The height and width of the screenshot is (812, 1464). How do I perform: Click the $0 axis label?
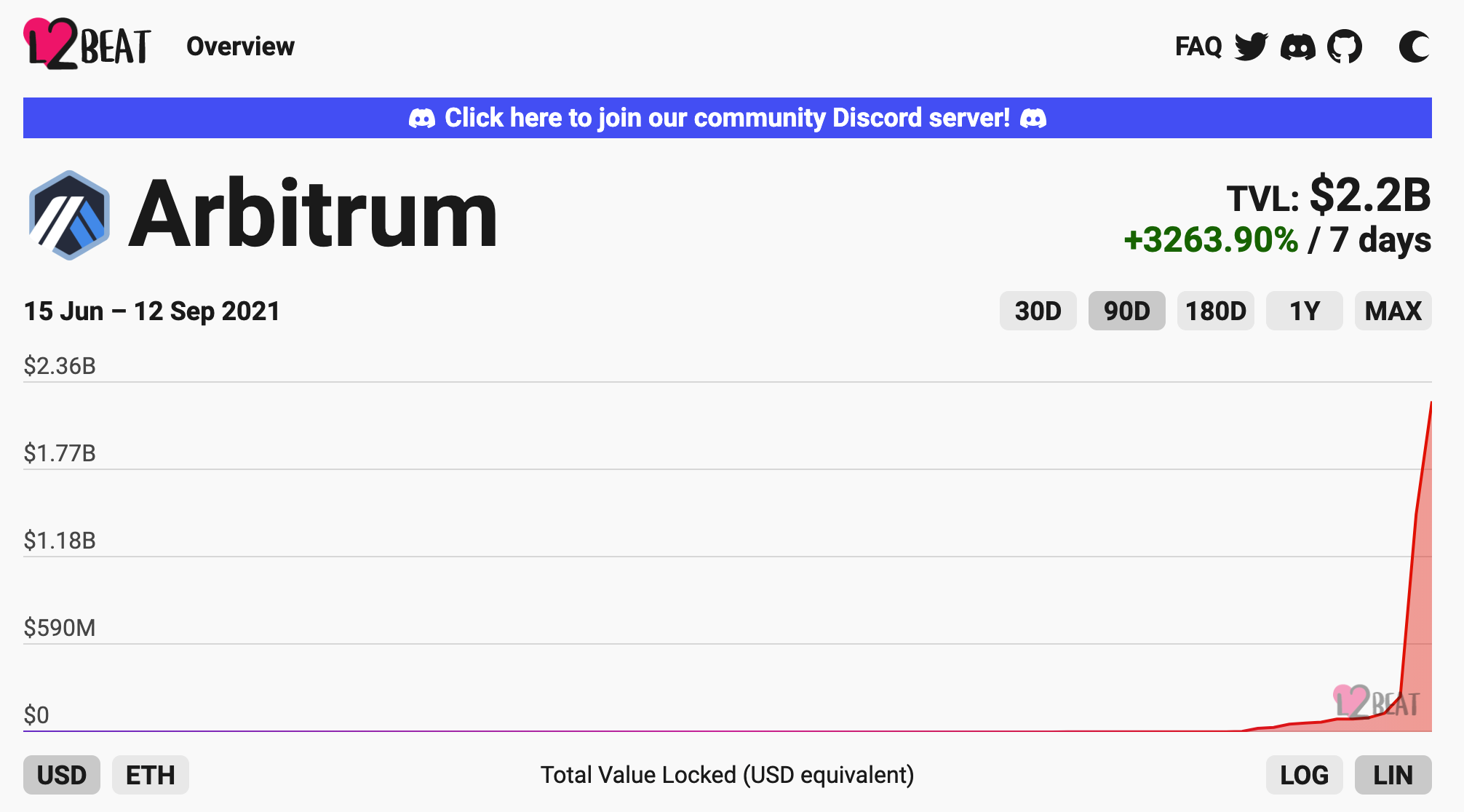pyautogui.click(x=36, y=715)
